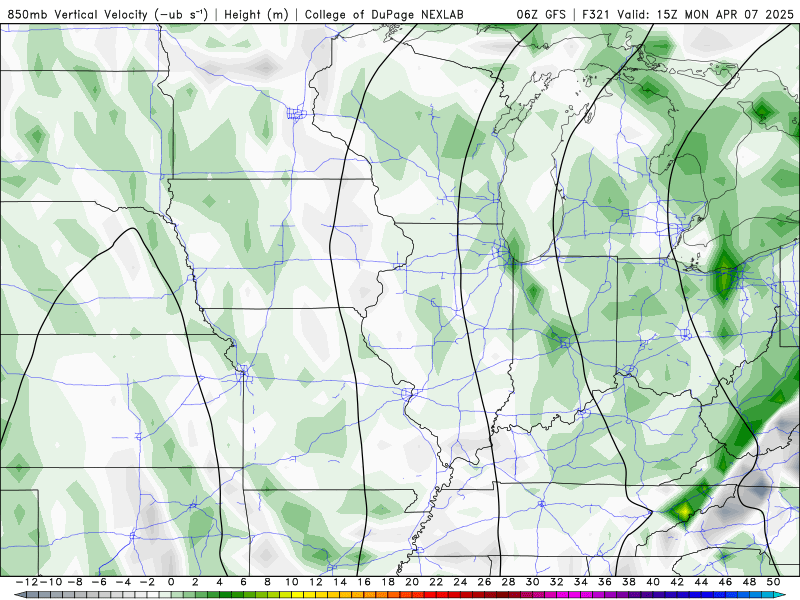Click the '-6' colorbar scale label
800x600 pixels.
tap(98, 582)
